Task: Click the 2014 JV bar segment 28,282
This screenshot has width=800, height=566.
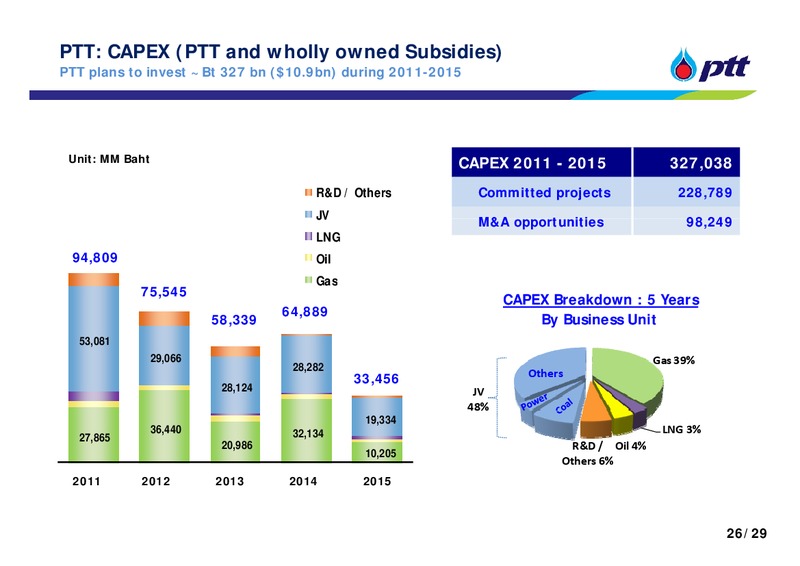Action: coord(307,364)
